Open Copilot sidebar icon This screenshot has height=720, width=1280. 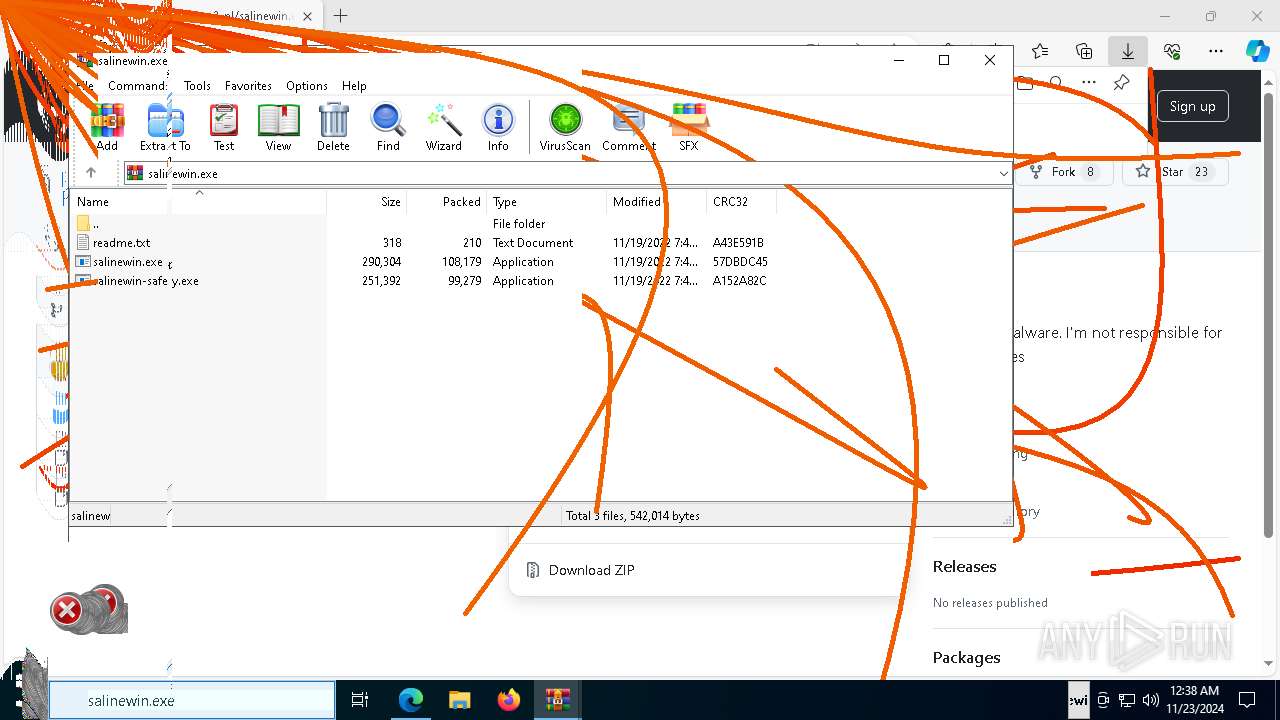click(1257, 51)
